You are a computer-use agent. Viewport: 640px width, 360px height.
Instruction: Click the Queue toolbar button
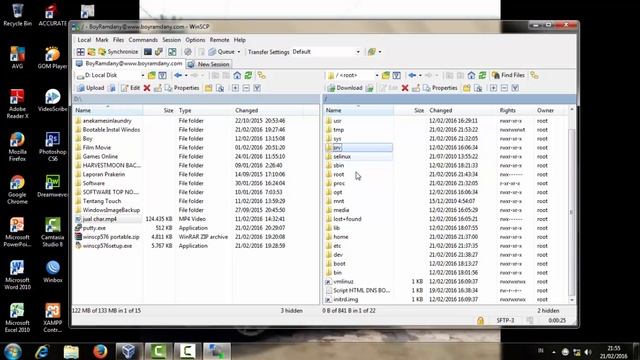tap(222, 52)
